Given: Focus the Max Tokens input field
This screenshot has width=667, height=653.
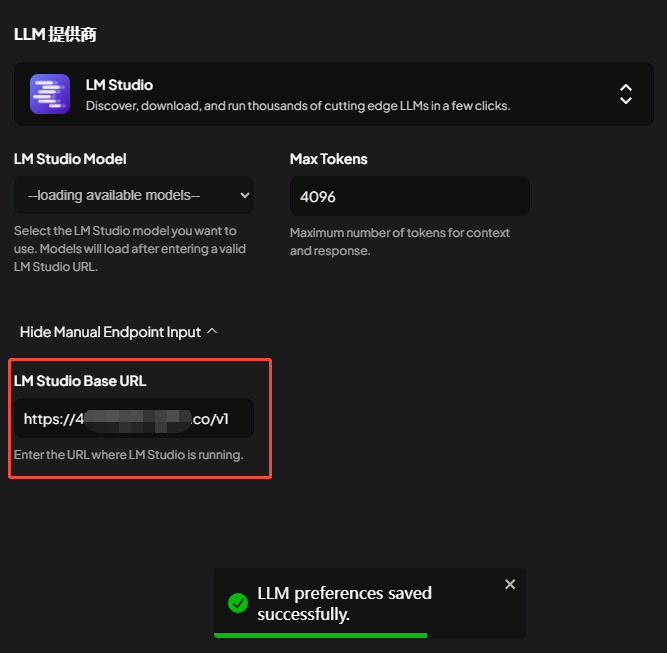Looking at the screenshot, I should (409, 196).
